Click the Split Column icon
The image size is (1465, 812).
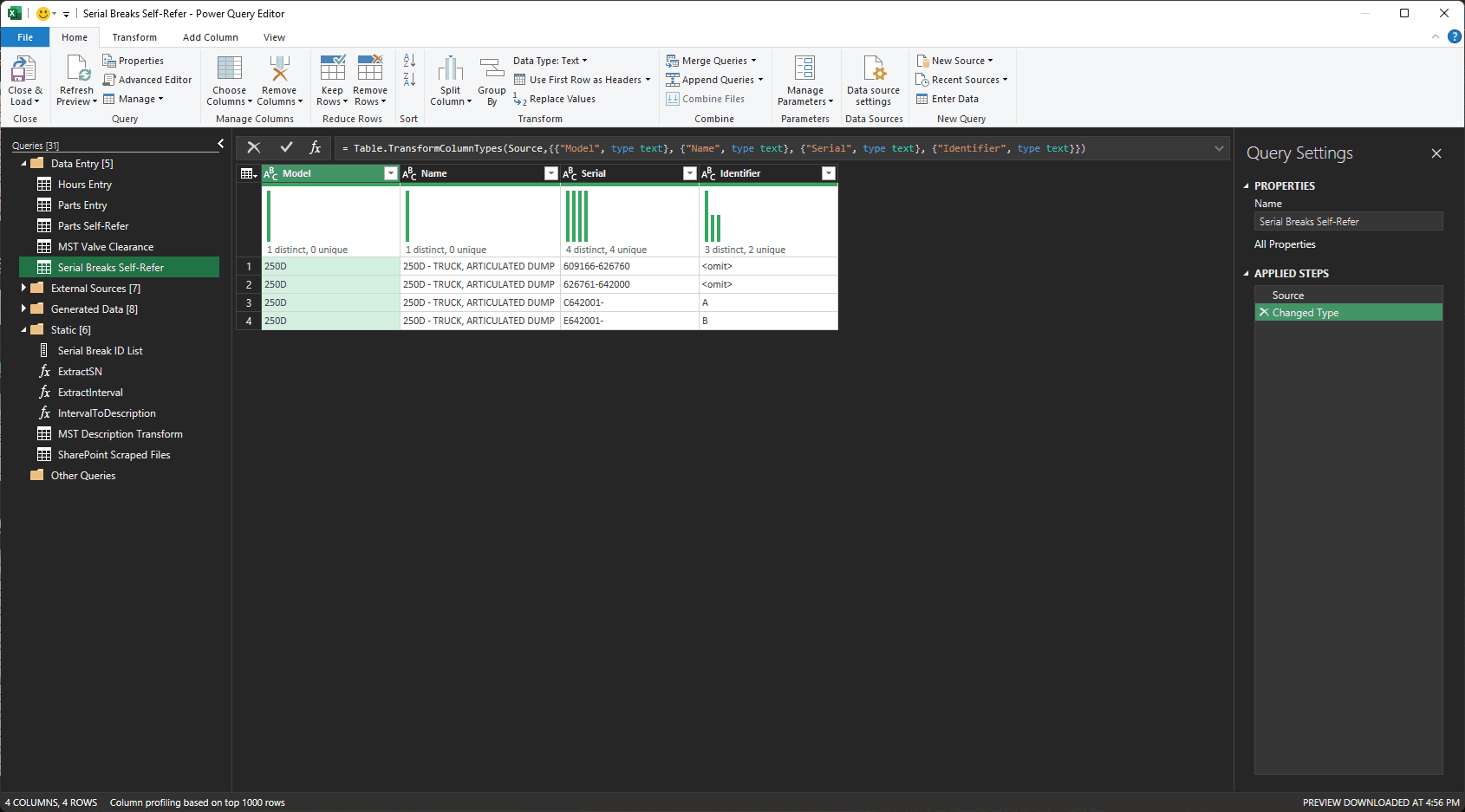pyautogui.click(x=451, y=69)
